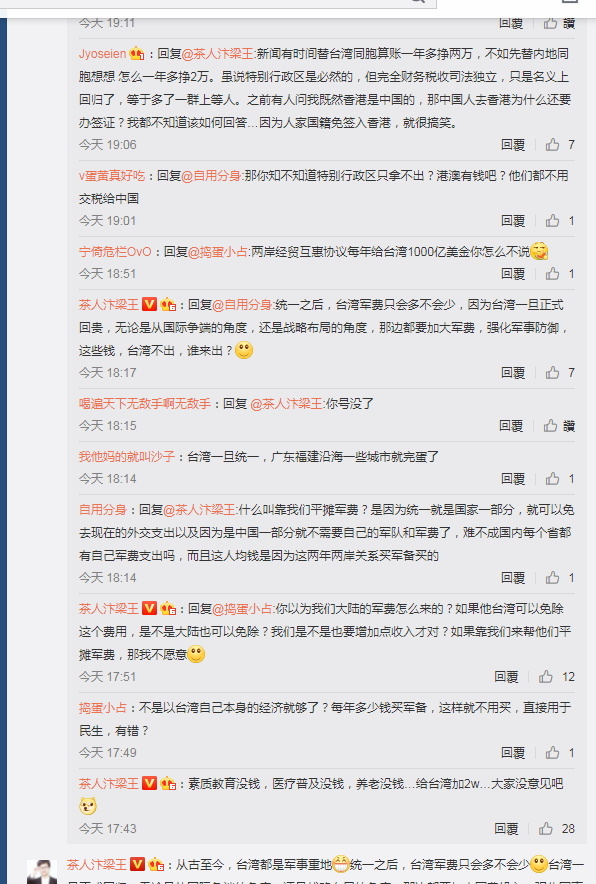Like the 18:17 comment by 茶人汴梁王
This screenshot has height=884, width=596.
coord(552,373)
